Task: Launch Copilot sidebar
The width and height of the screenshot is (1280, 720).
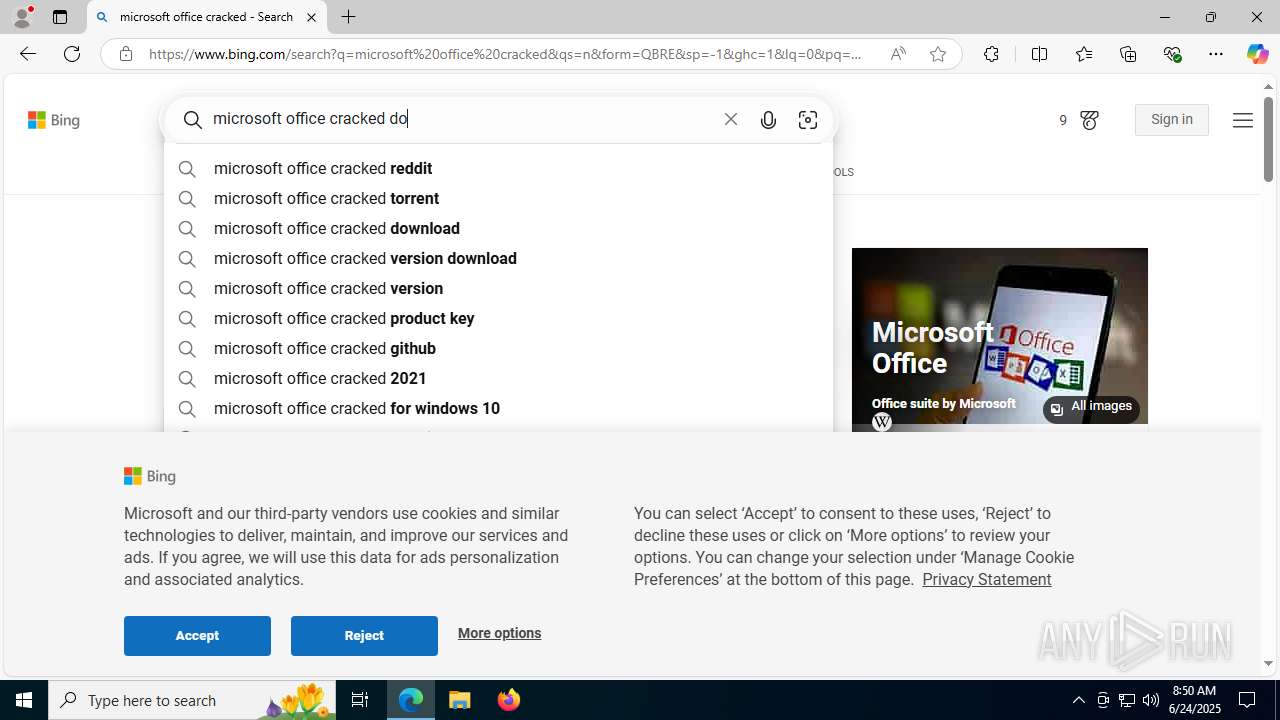Action: (x=1257, y=54)
